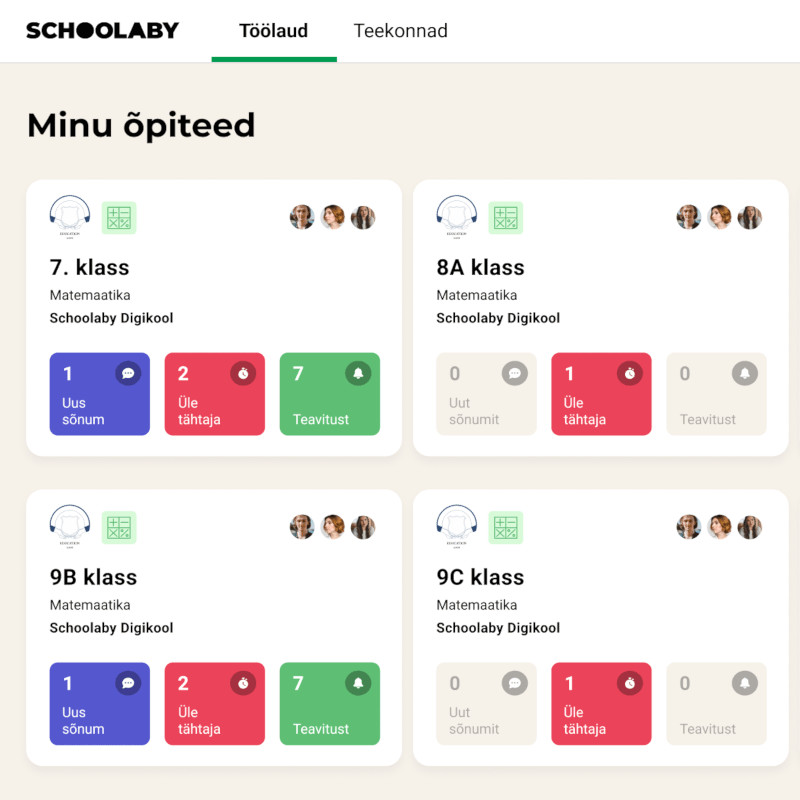
Task: Open the 8A klass course title
Action: tap(480, 268)
